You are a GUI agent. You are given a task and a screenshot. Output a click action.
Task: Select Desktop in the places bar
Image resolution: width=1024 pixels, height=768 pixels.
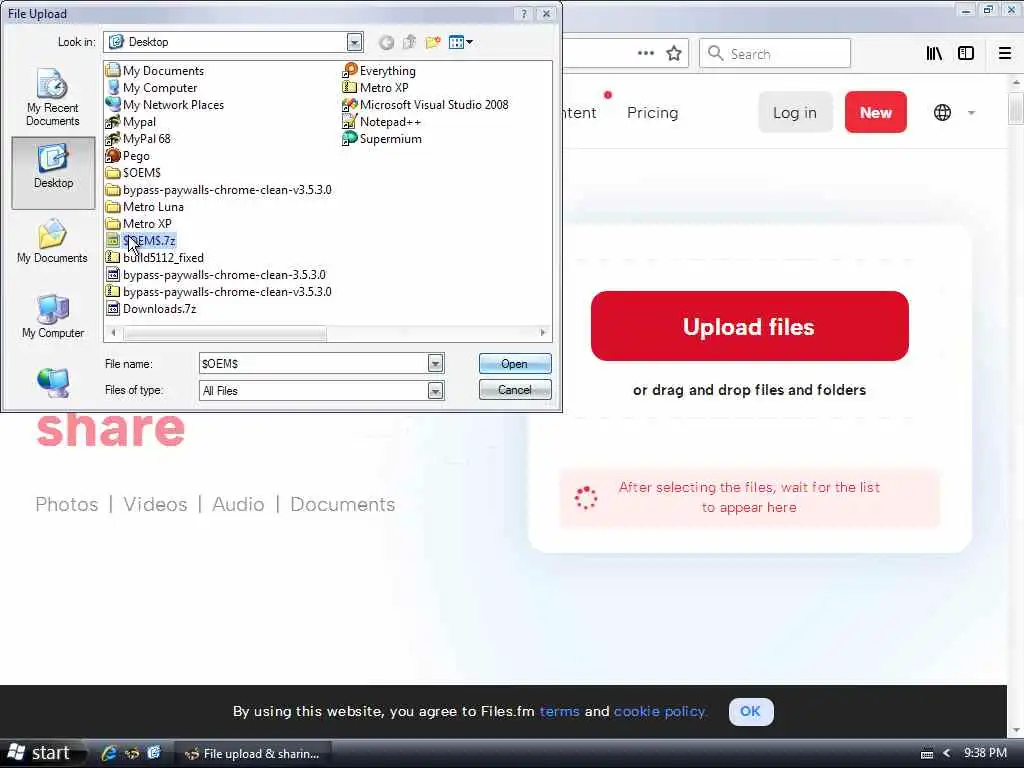(53, 172)
